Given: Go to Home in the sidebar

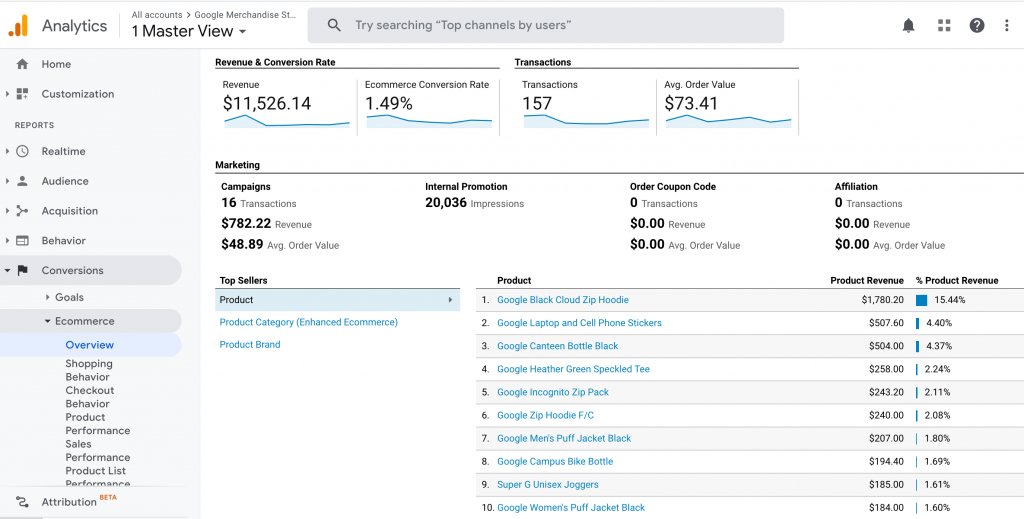Looking at the screenshot, I should (56, 64).
